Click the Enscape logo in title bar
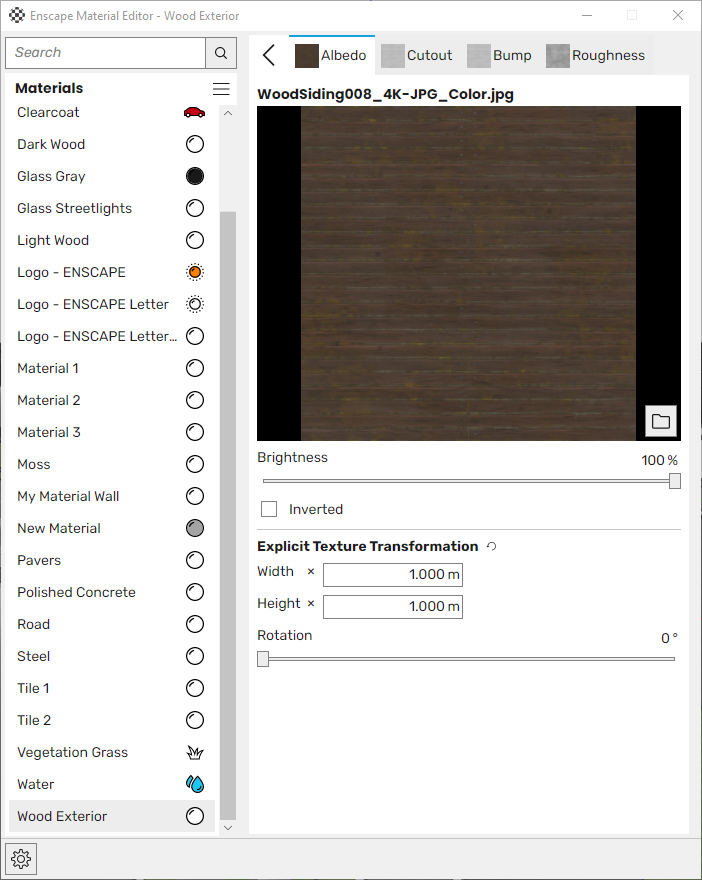 point(17,15)
